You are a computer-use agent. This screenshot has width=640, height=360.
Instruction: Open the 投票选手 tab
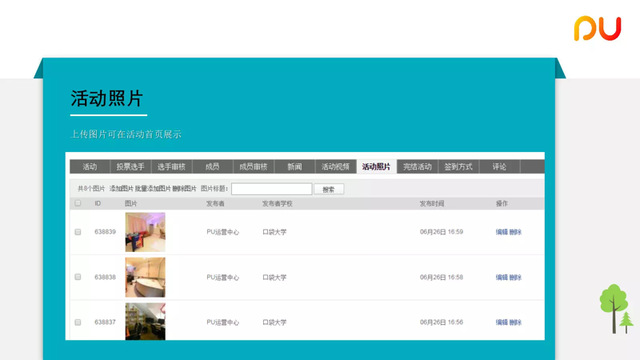(130, 167)
